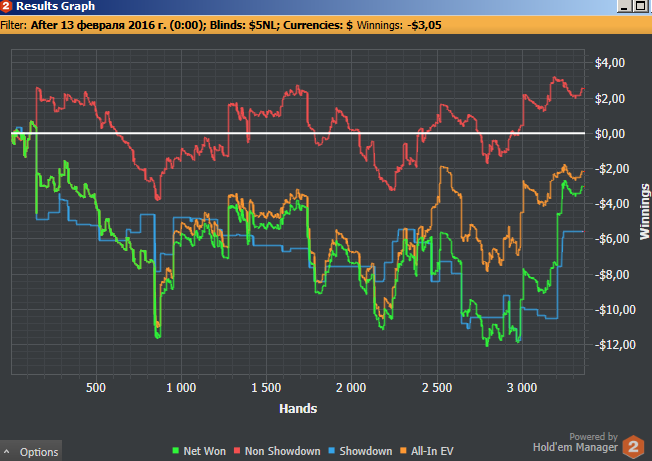Click the Hold'em Manager 2 logo icon

[x=633, y=447]
